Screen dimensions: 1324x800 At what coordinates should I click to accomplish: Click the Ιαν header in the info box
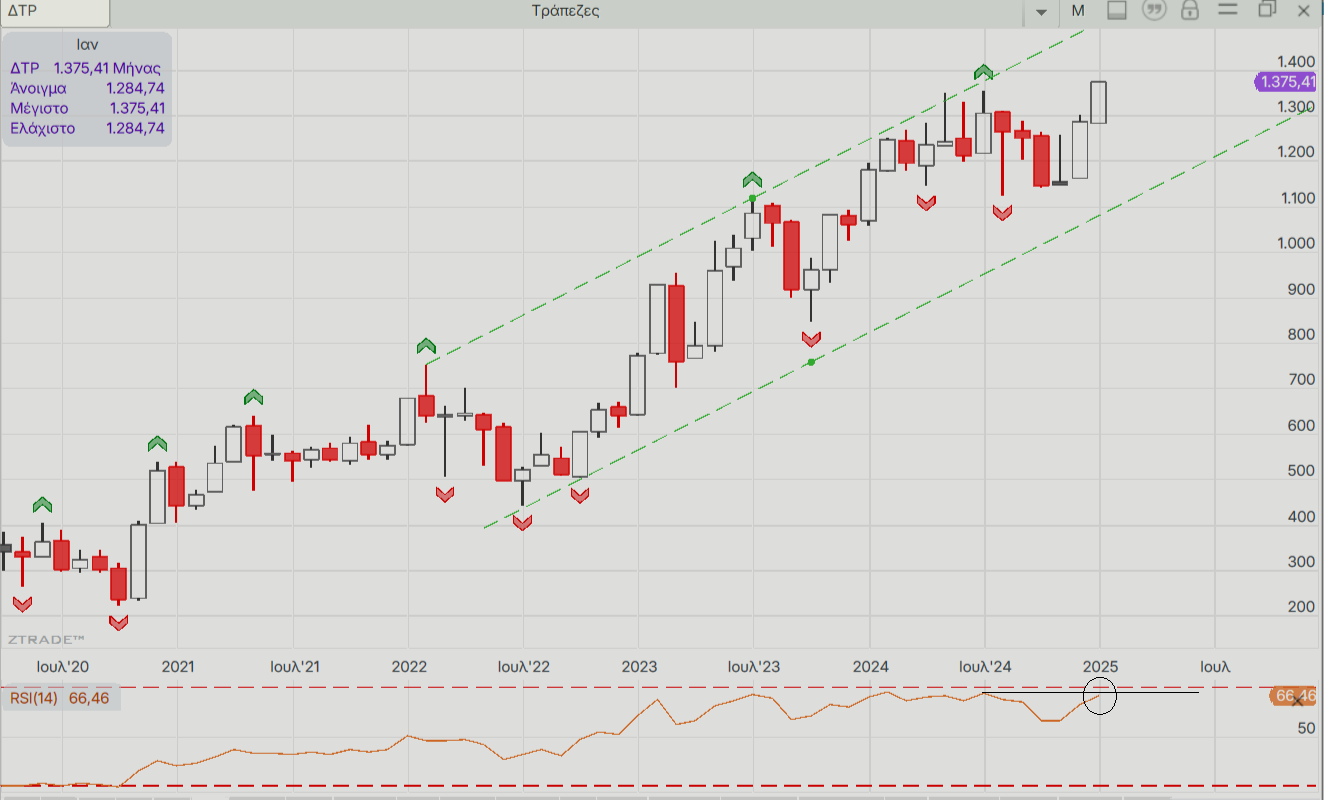(x=87, y=45)
